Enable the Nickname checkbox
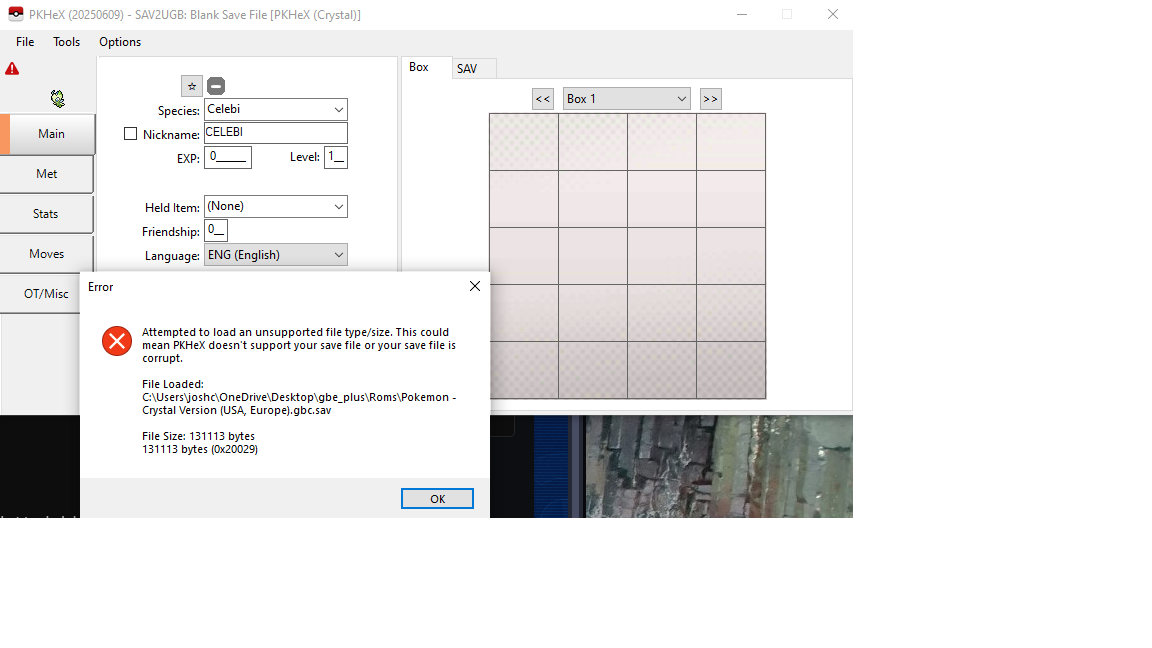 (130, 134)
